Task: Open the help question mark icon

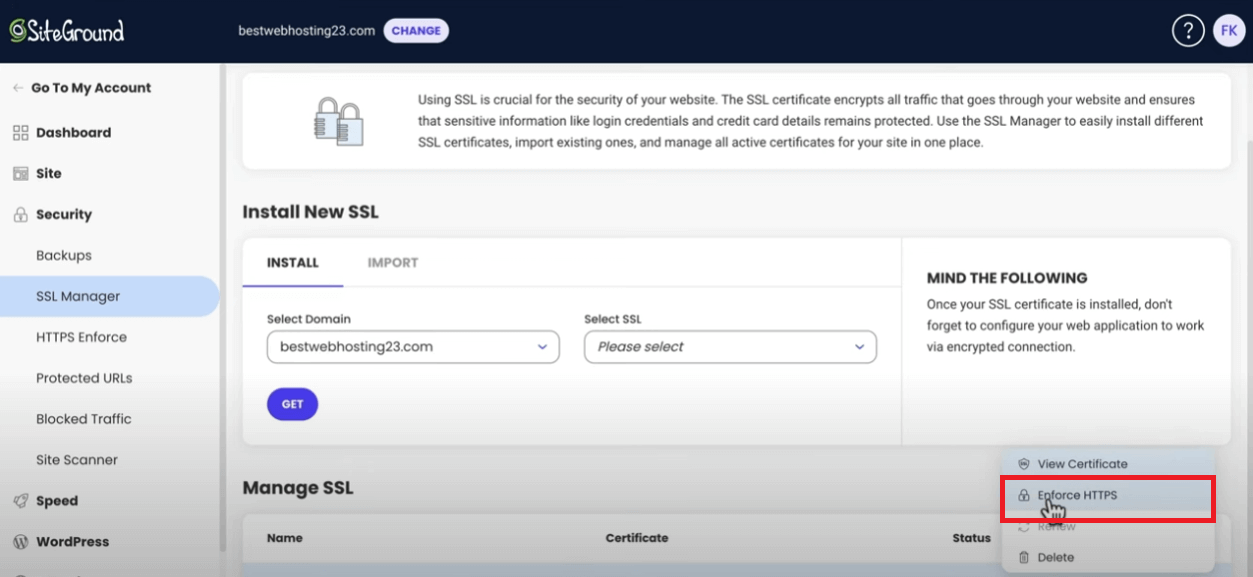Action: tap(1187, 31)
